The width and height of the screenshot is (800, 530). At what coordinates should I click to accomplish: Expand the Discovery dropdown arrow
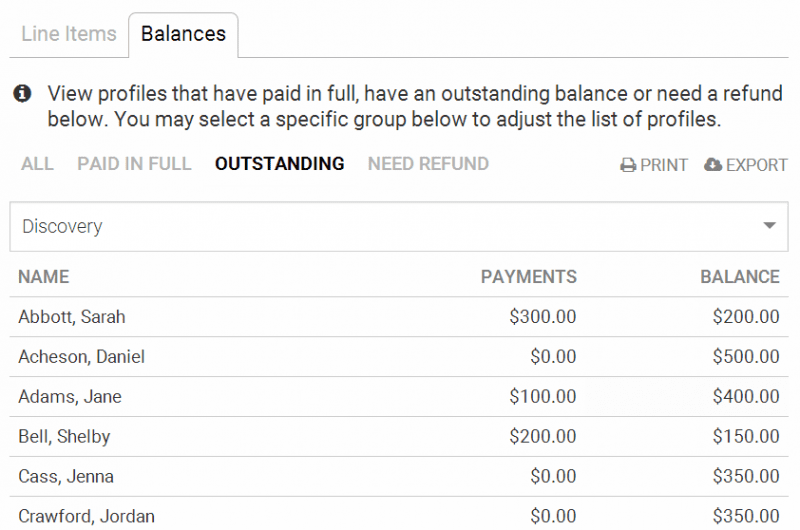[x=769, y=226]
